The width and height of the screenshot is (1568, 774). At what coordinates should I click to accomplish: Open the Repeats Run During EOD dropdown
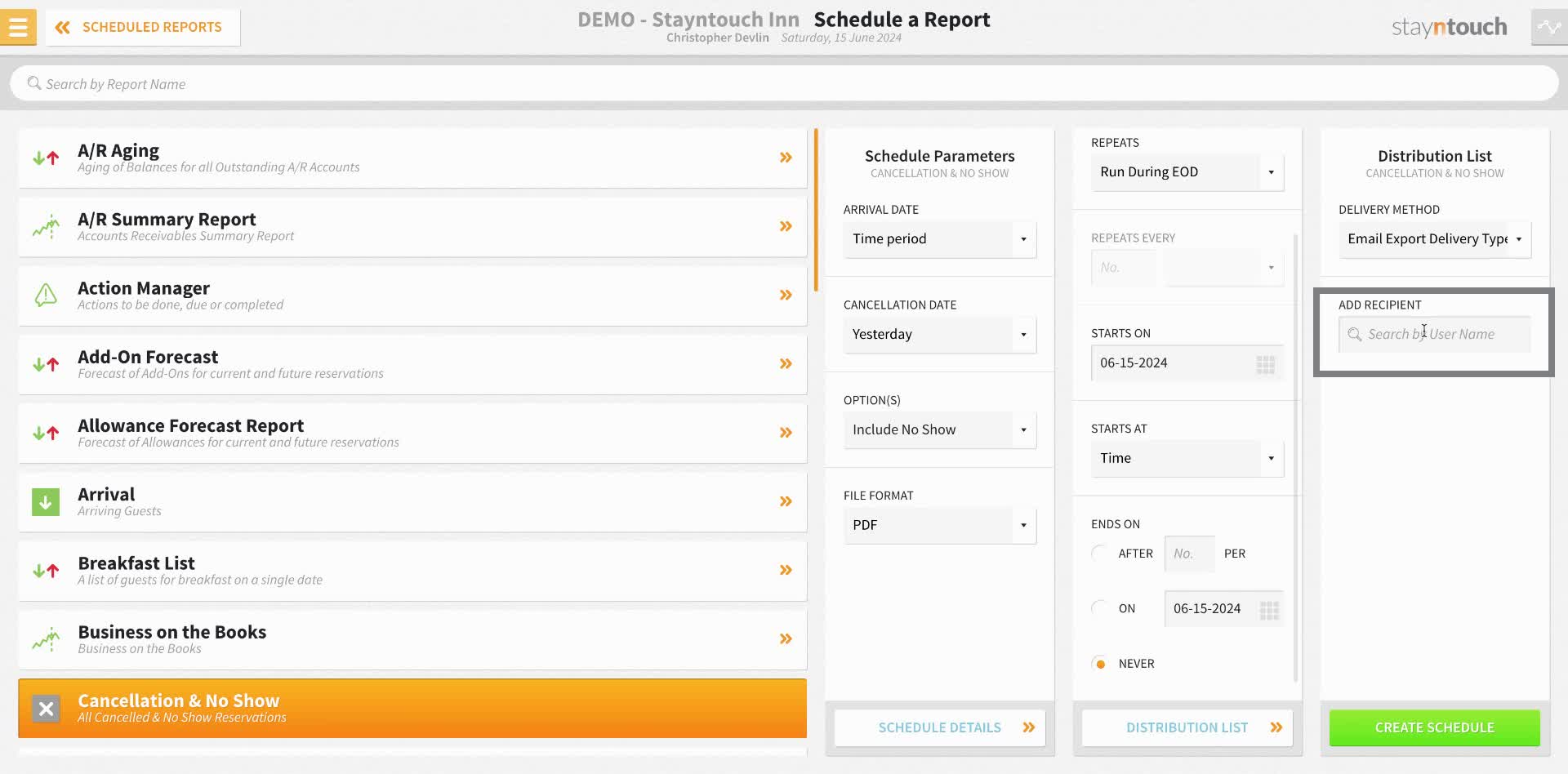pos(1187,172)
